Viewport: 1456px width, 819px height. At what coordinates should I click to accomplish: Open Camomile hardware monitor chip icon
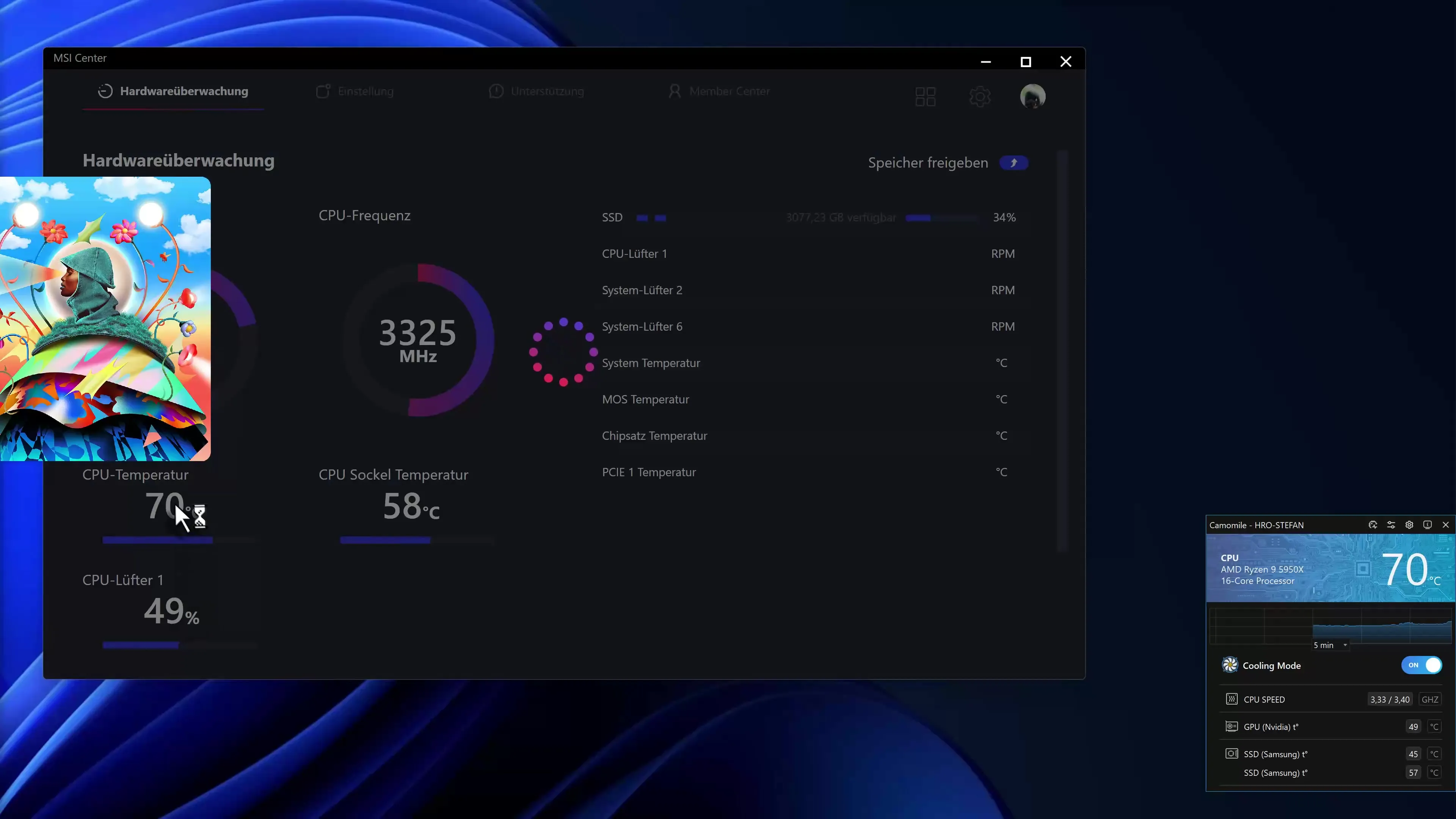click(1372, 524)
